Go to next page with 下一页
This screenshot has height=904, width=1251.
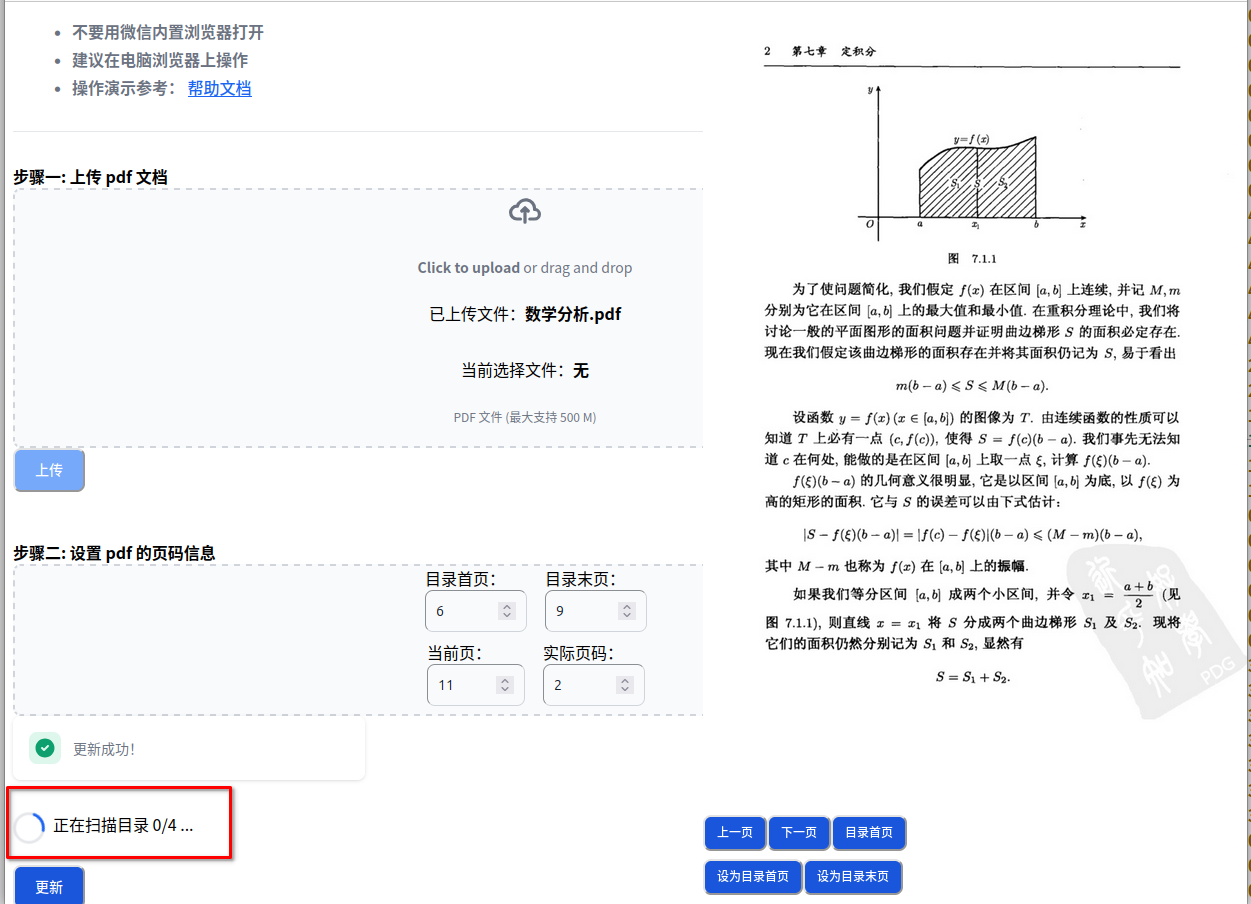(x=798, y=833)
